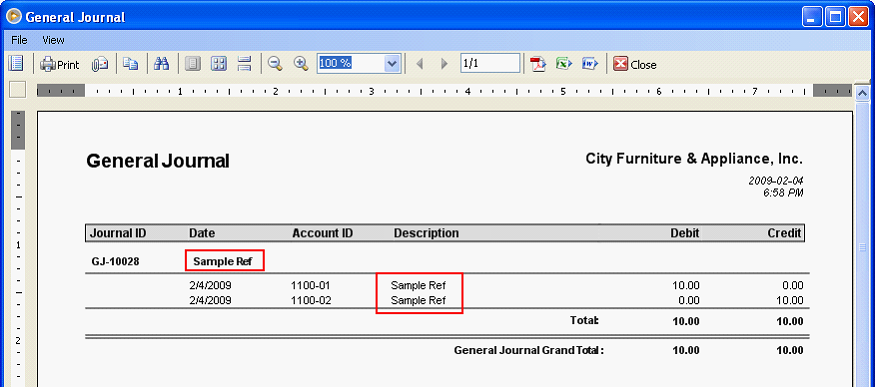
Task: Click Credit amount in 1100-02 row
Action: coord(789,300)
